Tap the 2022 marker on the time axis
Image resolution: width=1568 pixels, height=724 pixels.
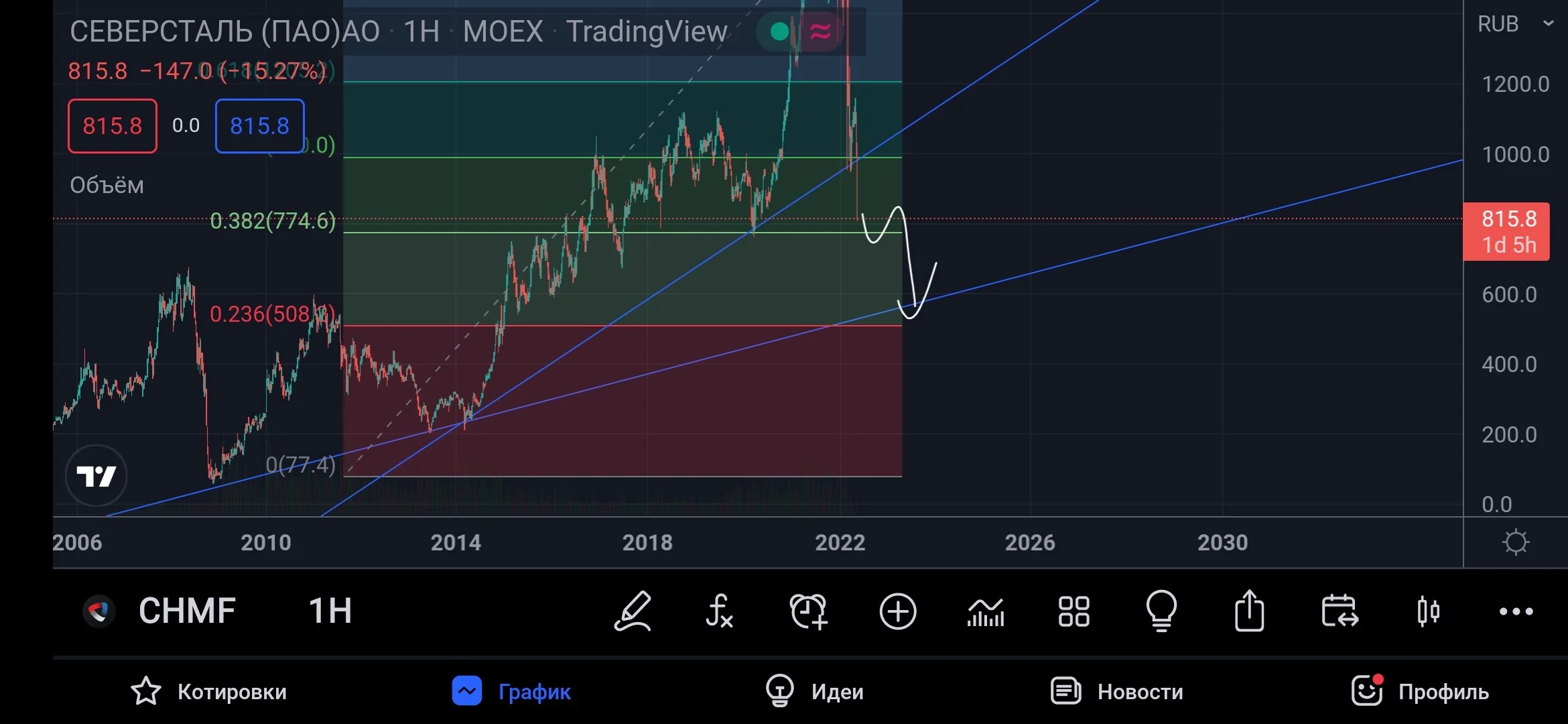click(x=840, y=542)
